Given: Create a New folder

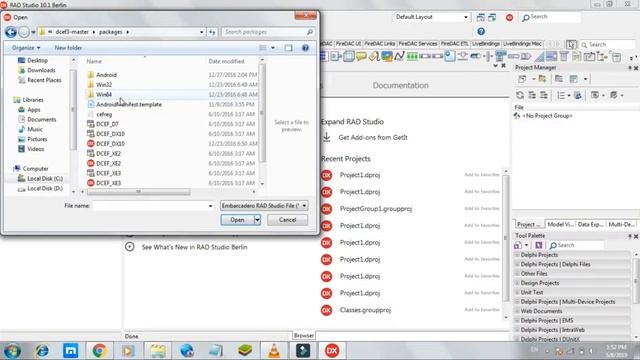Looking at the screenshot, I should click(x=68, y=48).
